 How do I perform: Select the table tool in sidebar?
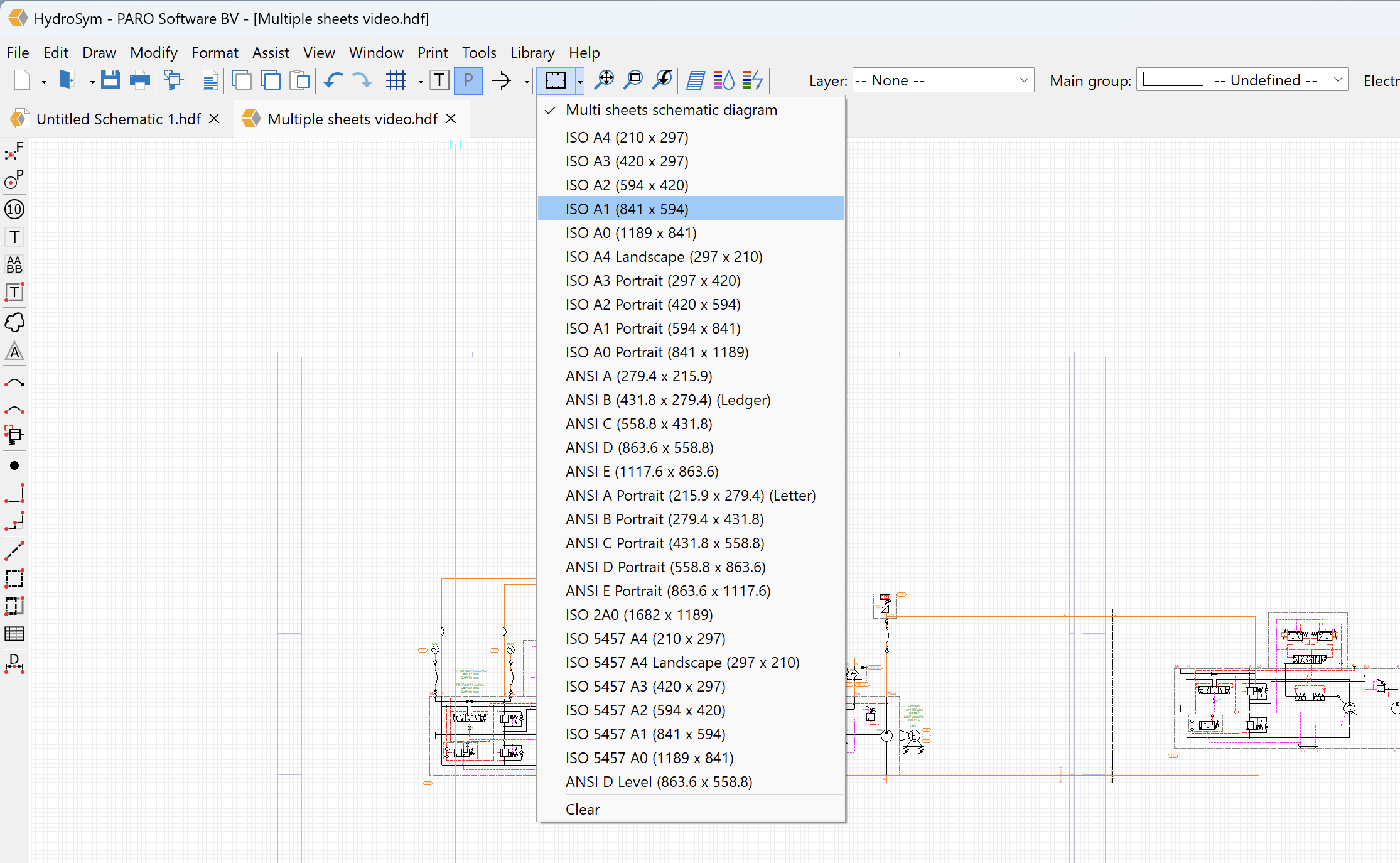14,634
